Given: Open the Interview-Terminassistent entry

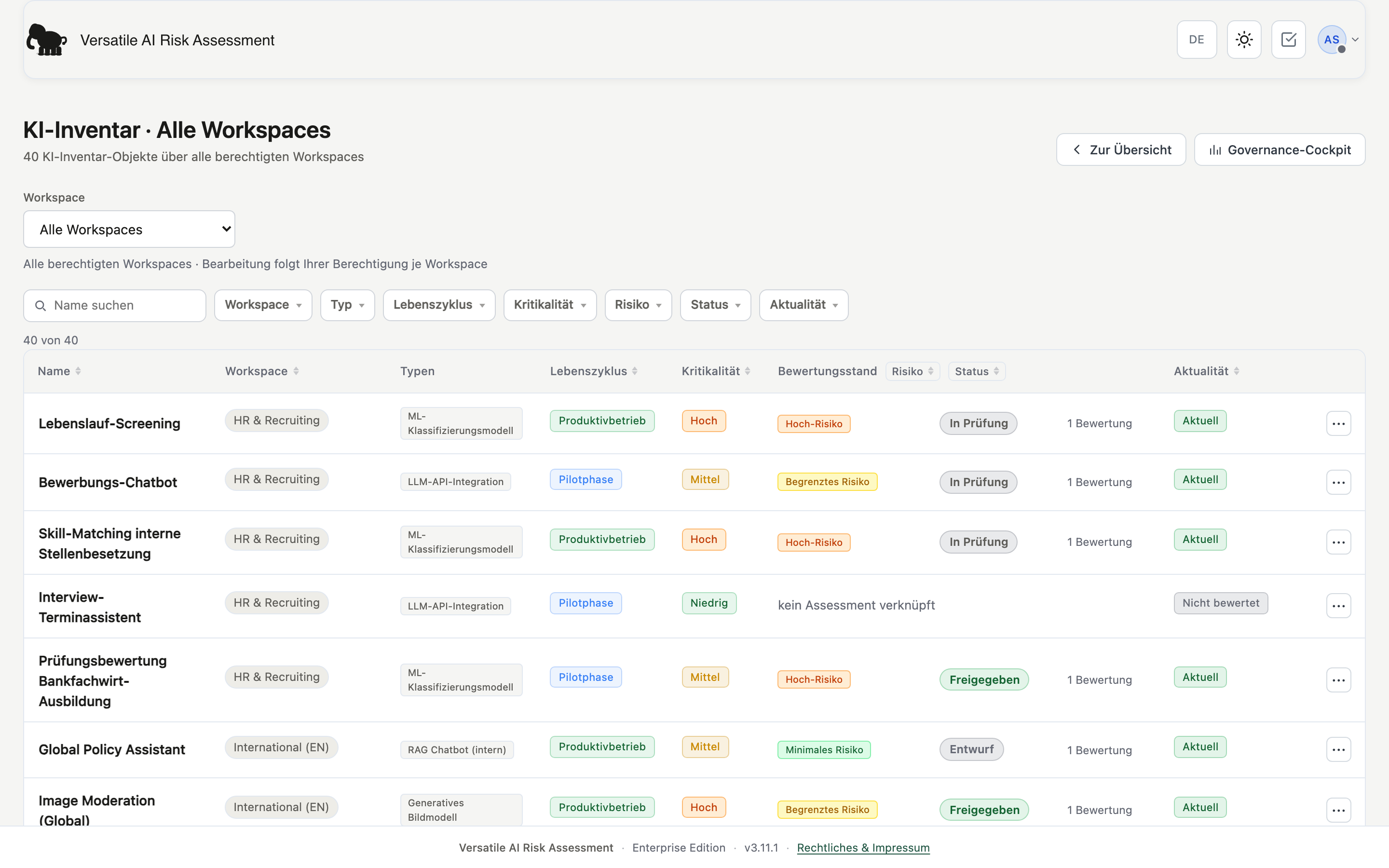Looking at the screenshot, I should [90, 607].
